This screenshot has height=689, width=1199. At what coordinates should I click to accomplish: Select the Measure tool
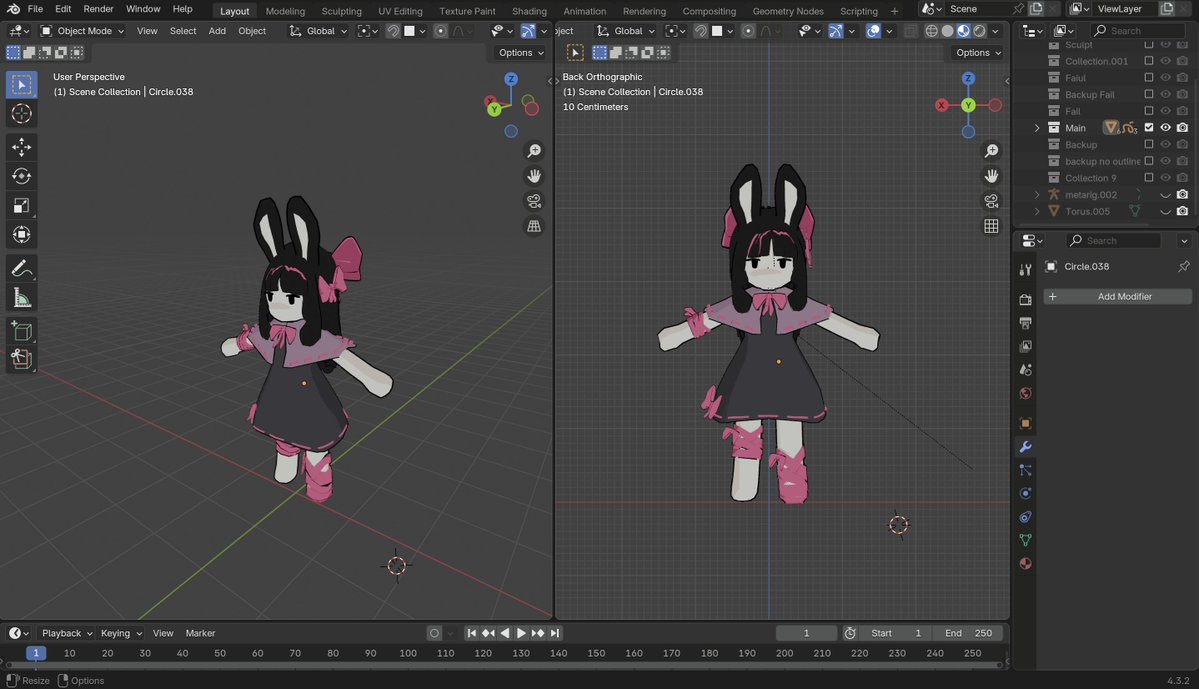click(x=21, y=297)
